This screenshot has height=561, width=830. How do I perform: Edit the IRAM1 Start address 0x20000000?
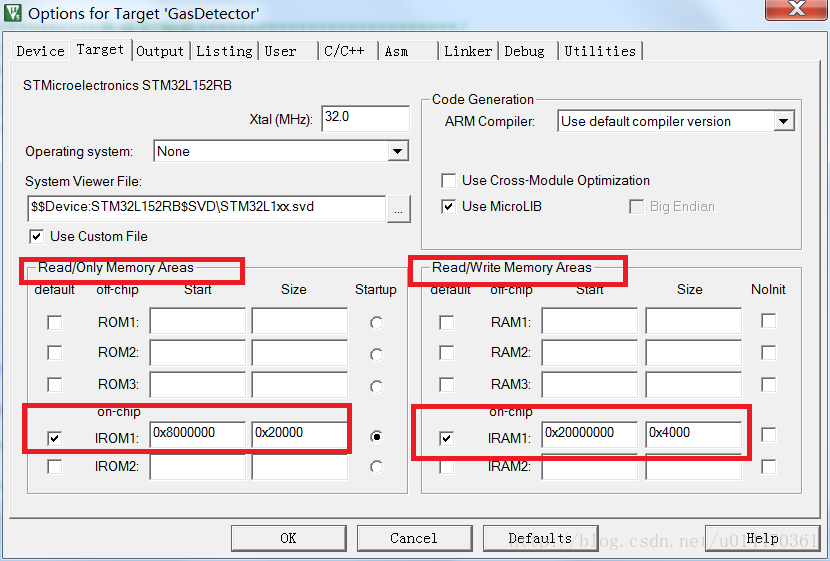pyautogui.click(x=590, y=435)
